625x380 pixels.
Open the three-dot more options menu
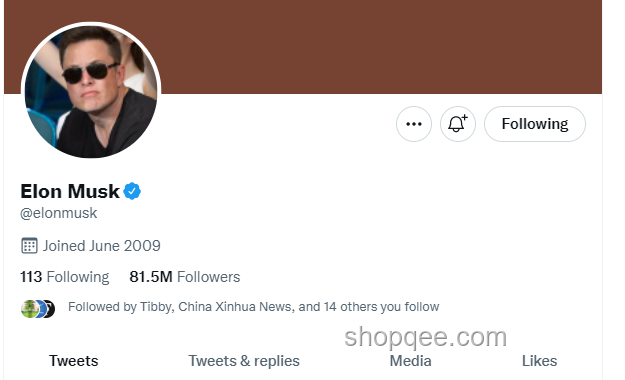pyautogui.click(x=414, y=124)
